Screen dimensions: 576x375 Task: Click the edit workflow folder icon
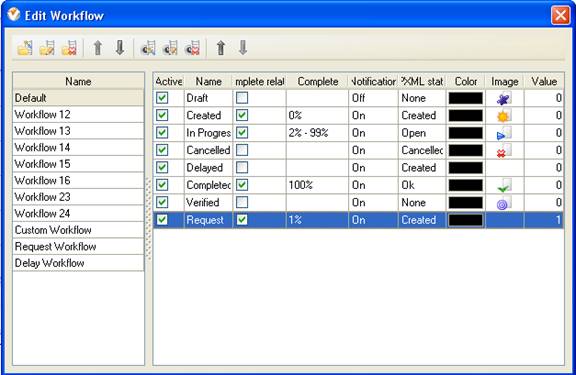pos(47,48)
